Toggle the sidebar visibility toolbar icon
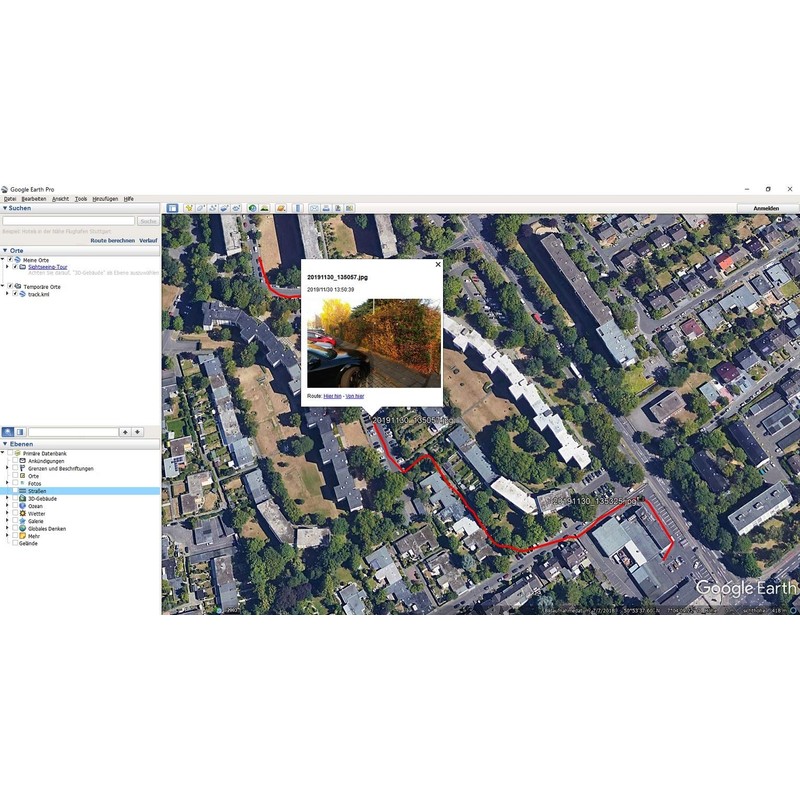Screen dimensions: 800x800 tap(172, 208)
